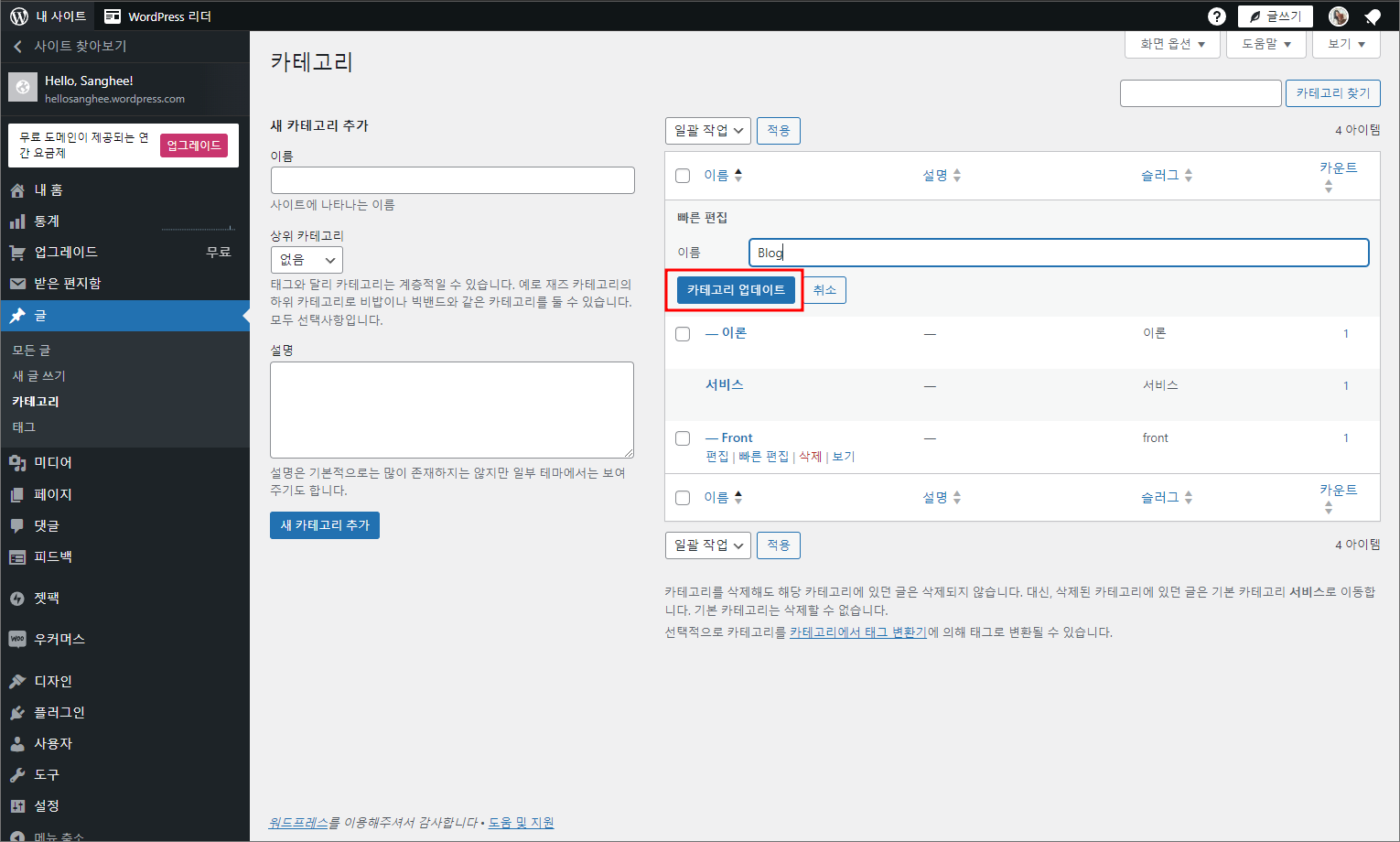Click the 카테고리 업데이트 button
The width and height of the screenshot is (1400, 842).
tap(736, 290)
